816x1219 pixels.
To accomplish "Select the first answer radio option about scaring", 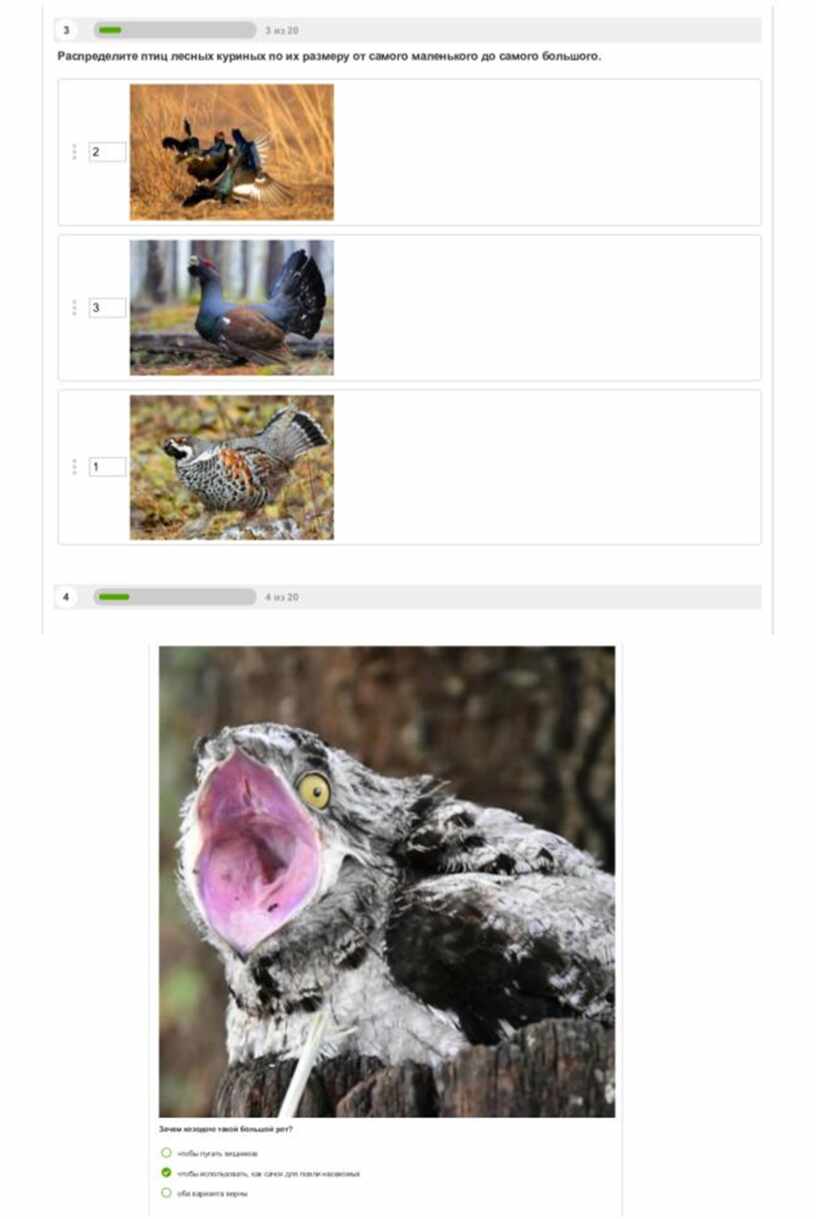I will click(x=166, y=1153).
